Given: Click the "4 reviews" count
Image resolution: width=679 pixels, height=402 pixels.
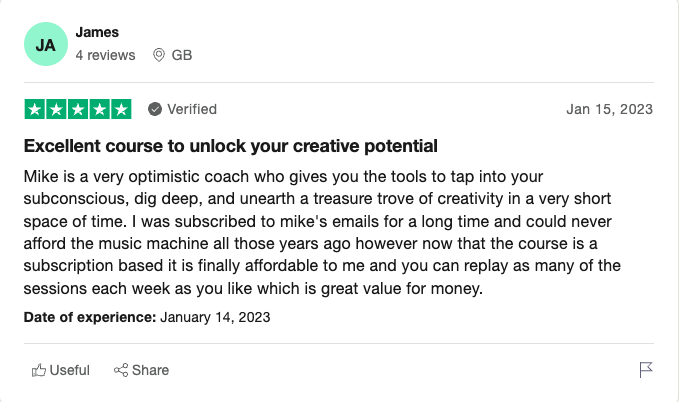Looking at the screenshot, I should coord(105,55).
